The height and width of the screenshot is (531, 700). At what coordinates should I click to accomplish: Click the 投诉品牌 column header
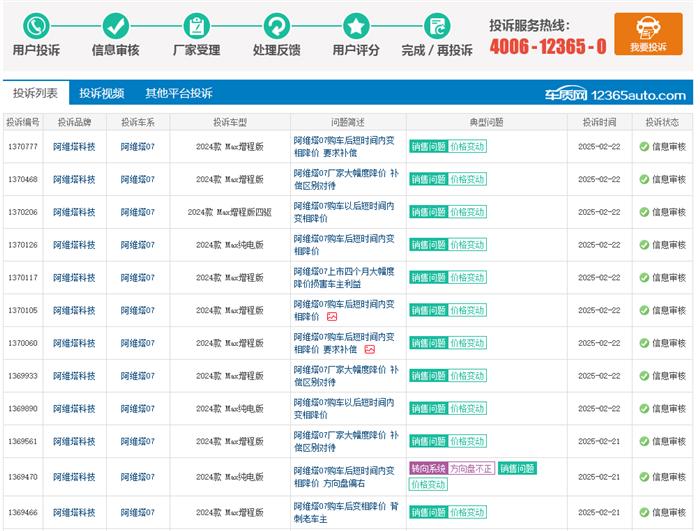pos(74,122)
